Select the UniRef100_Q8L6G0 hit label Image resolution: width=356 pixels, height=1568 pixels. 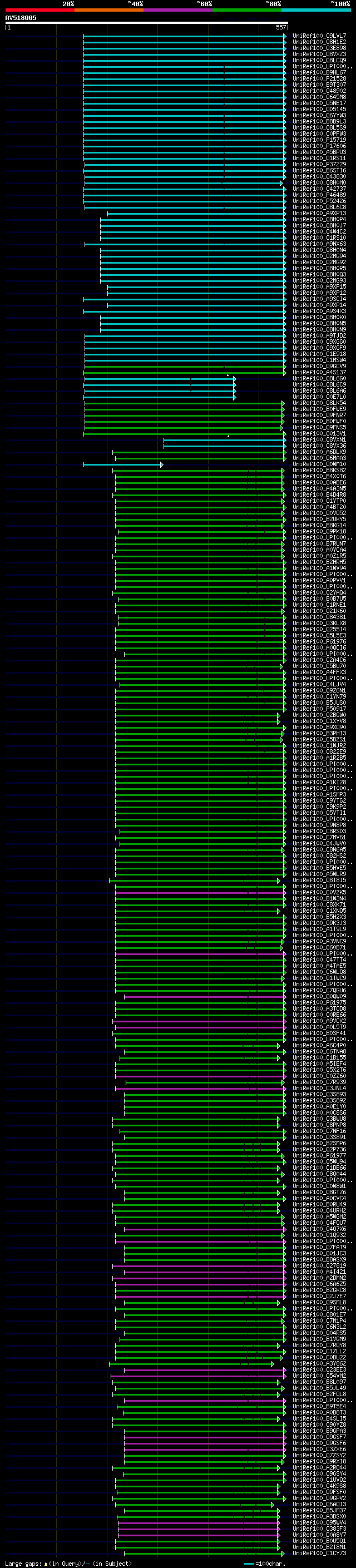(319, 379)
